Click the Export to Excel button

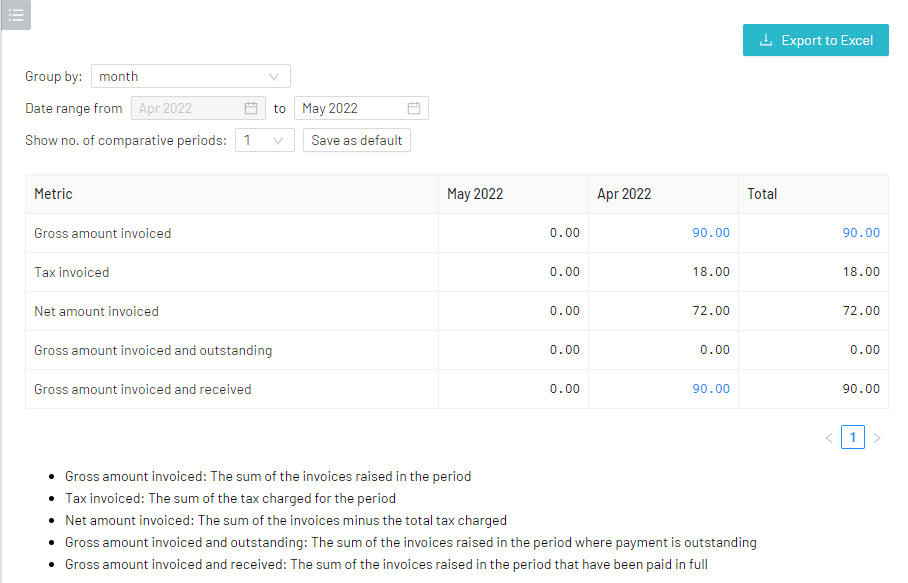click(x=816, y=40)
